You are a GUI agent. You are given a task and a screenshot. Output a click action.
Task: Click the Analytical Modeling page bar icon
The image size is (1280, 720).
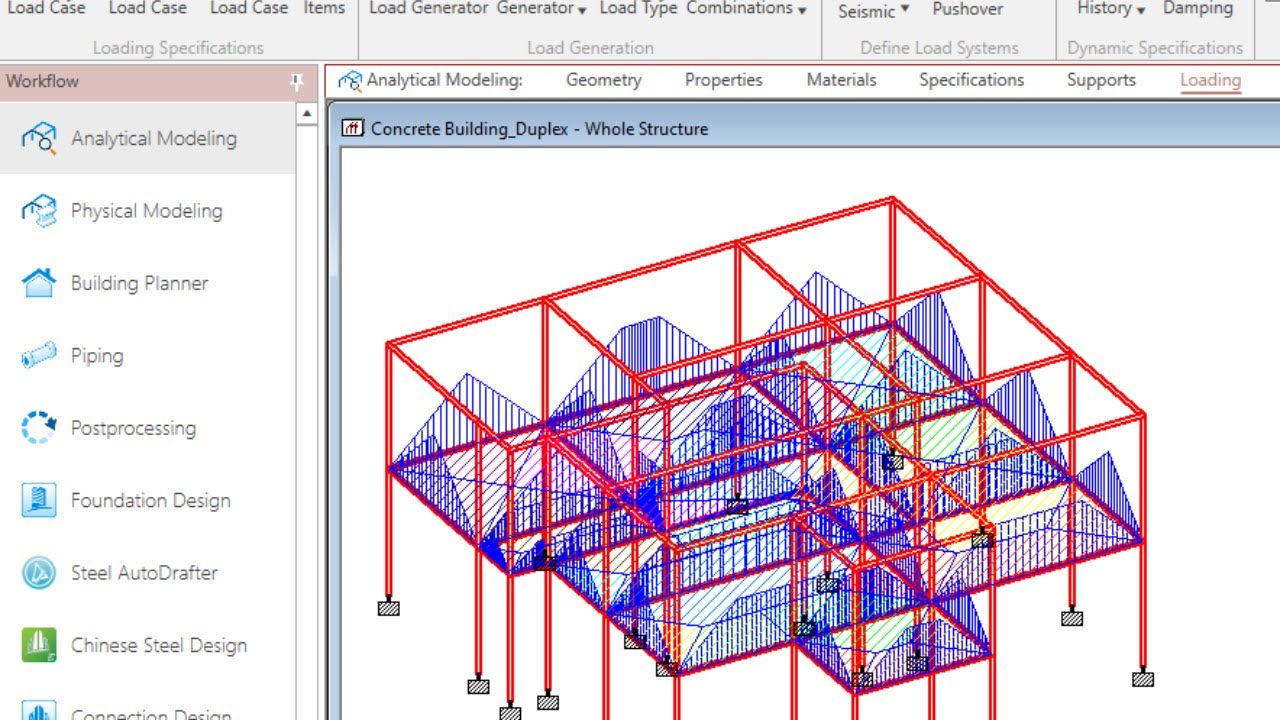[349, 80]
